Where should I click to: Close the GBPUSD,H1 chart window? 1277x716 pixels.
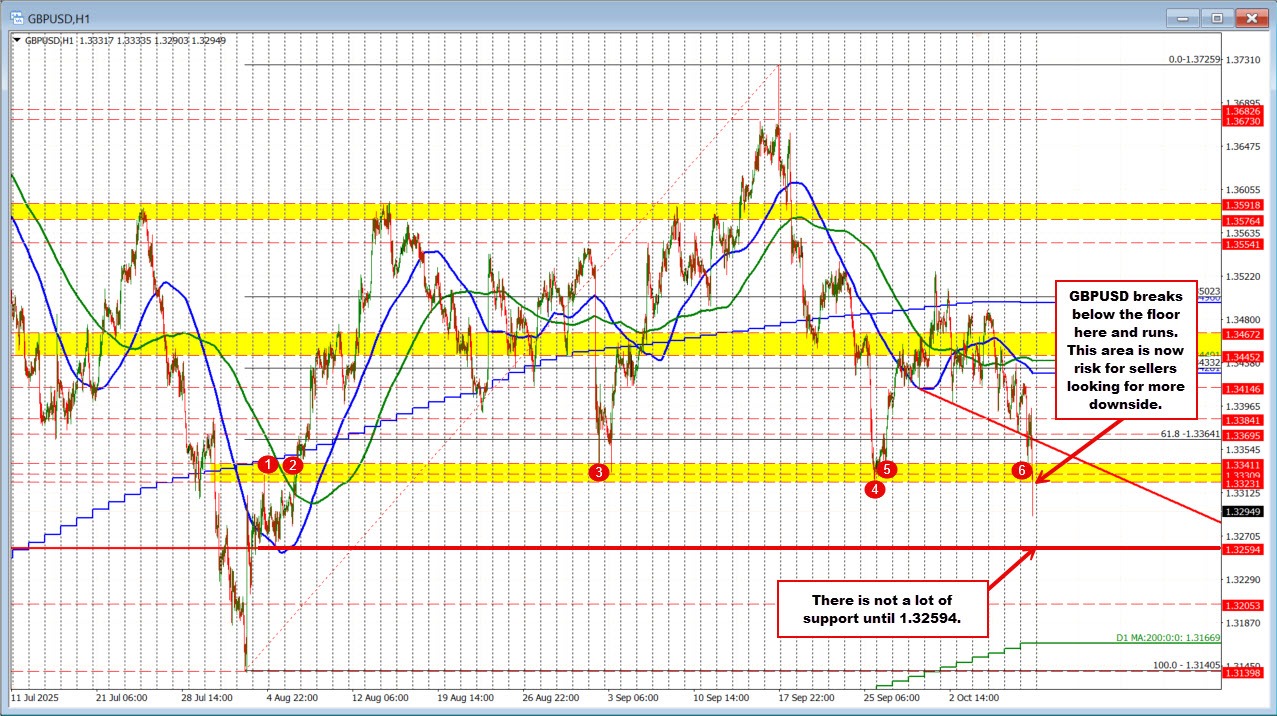point(1250,17)
